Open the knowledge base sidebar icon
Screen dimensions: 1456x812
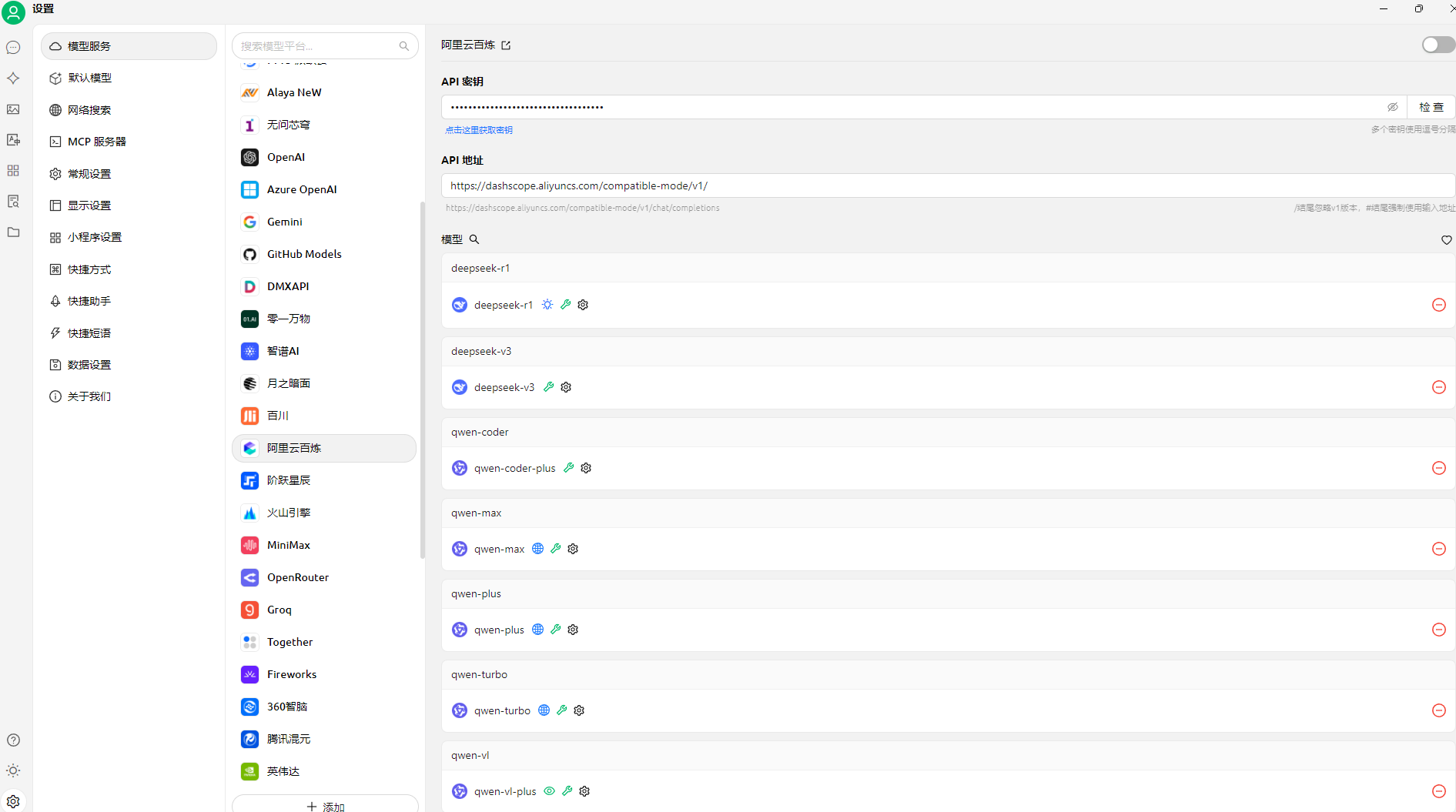13,202
